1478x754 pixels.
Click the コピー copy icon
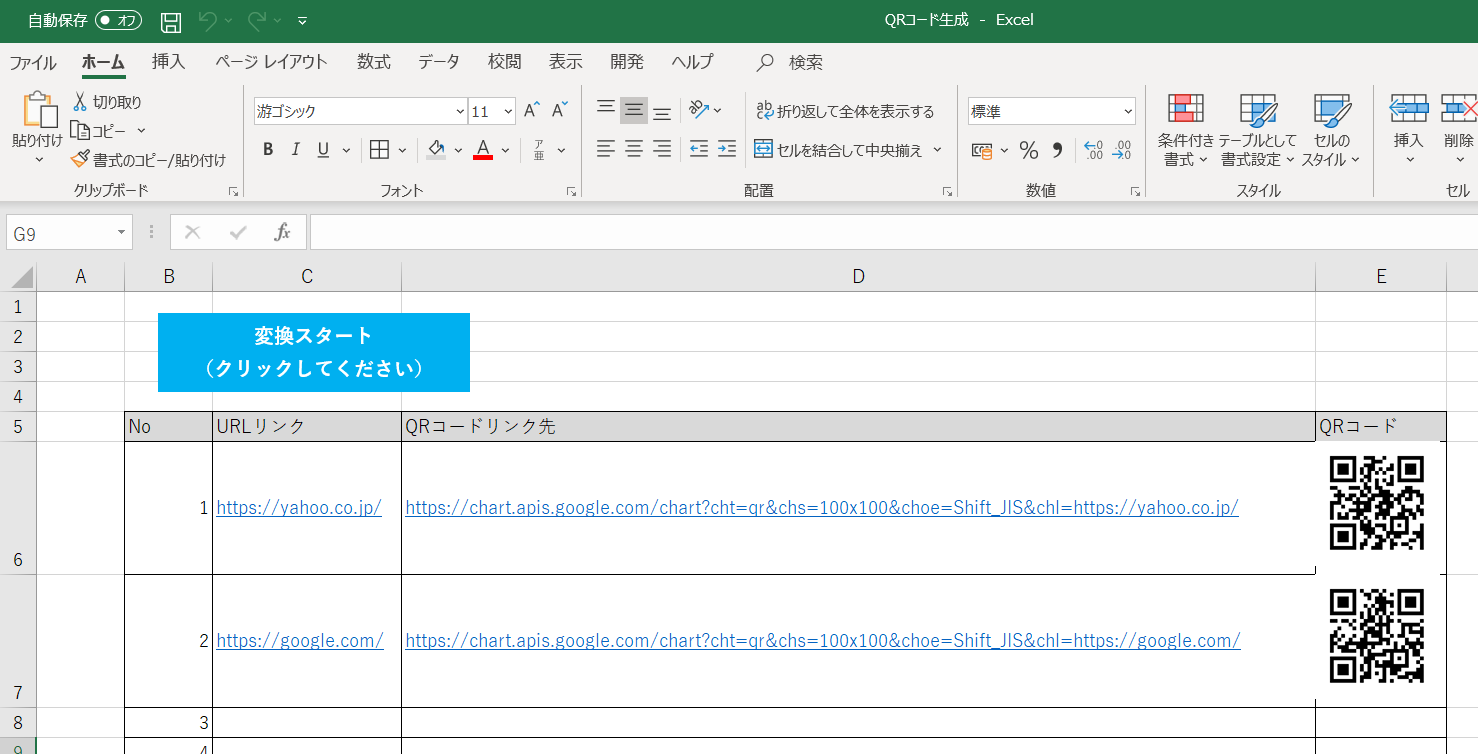(x=80, y=130)
